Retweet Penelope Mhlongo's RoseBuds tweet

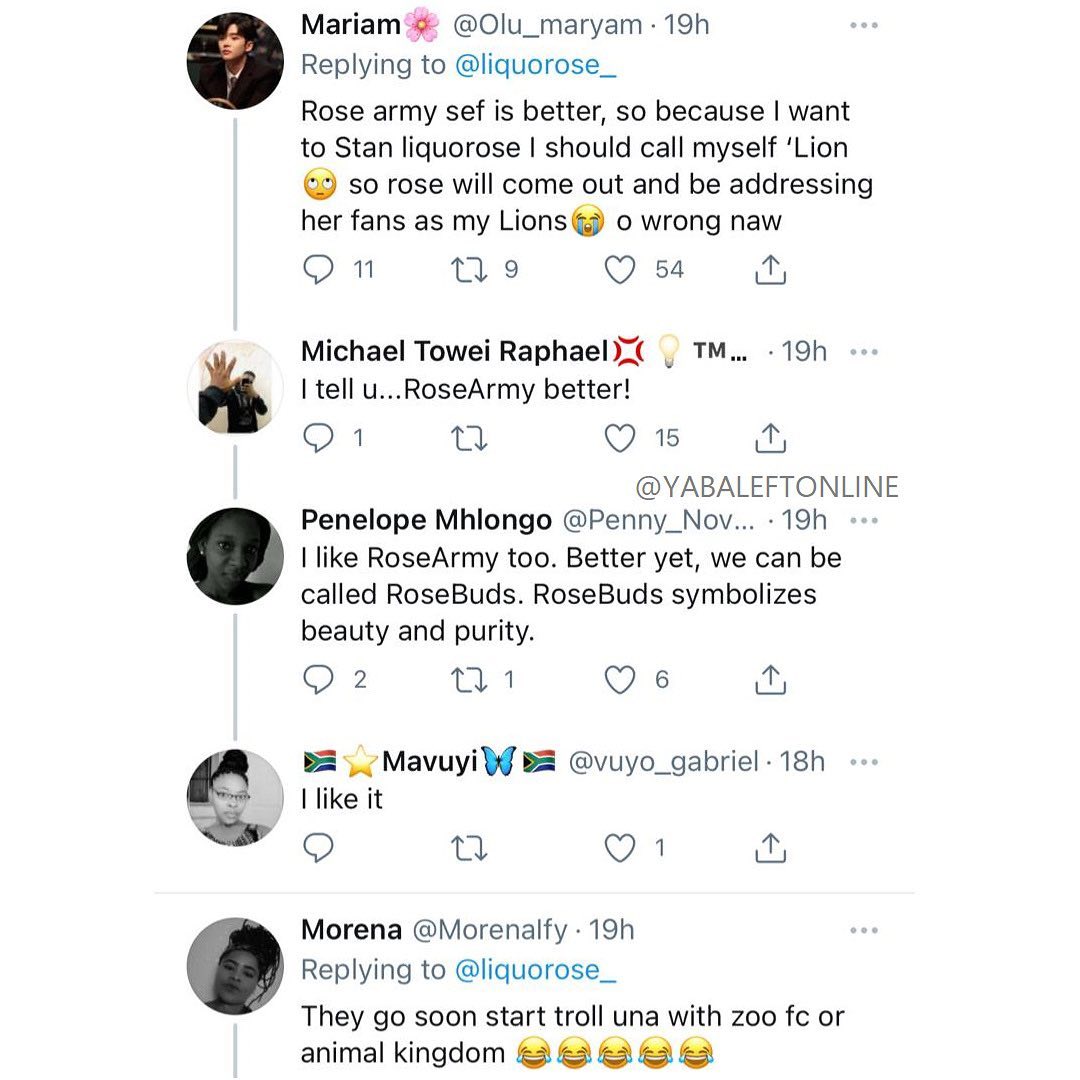click(x=467, y=680)
